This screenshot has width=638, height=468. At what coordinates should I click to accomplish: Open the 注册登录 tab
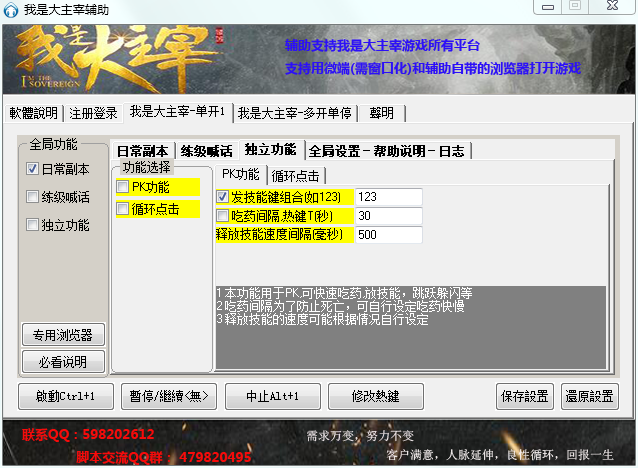[x=93, y=112]
